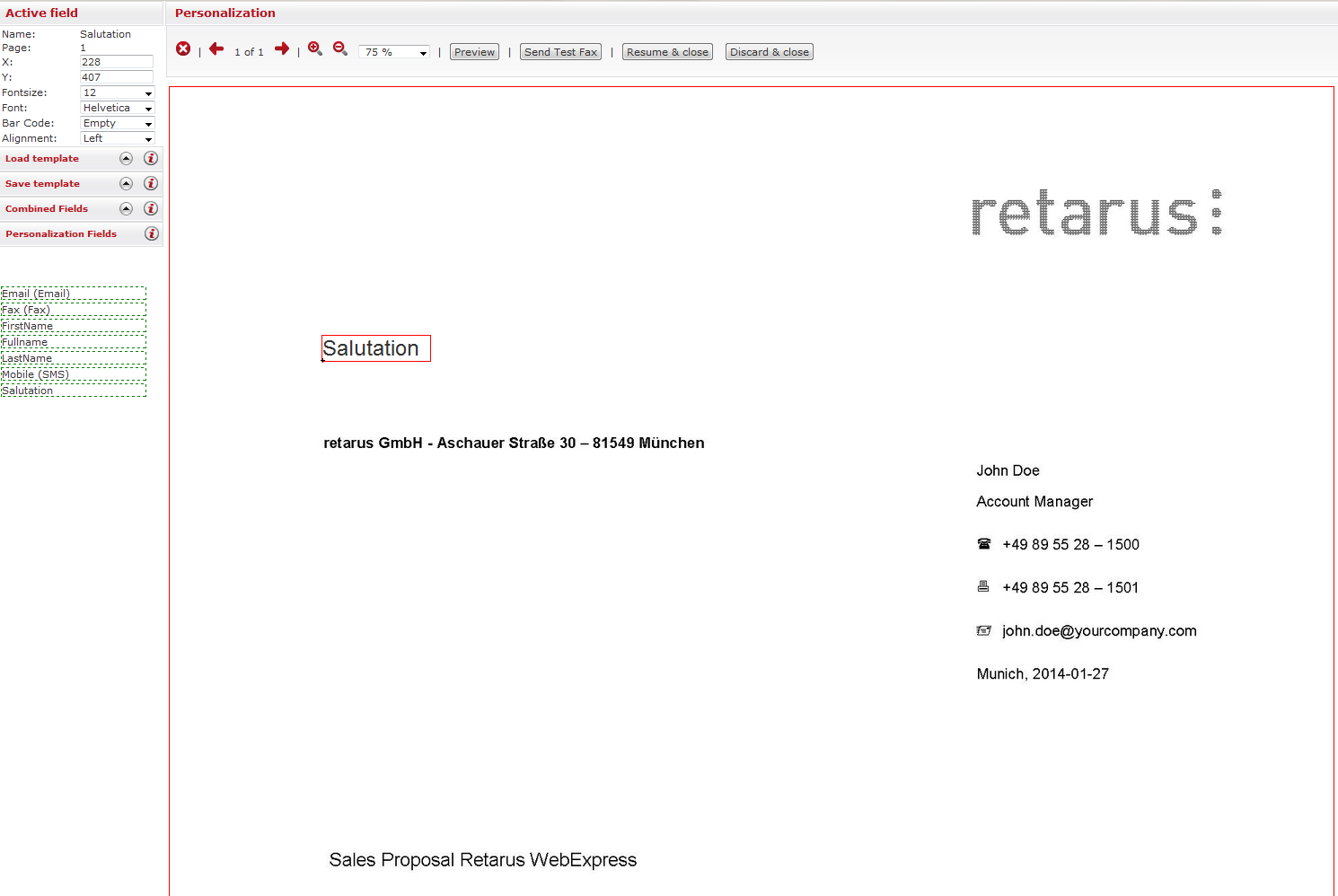
Task: Click the zoom out magnifier icon
Action: (340, 49)
